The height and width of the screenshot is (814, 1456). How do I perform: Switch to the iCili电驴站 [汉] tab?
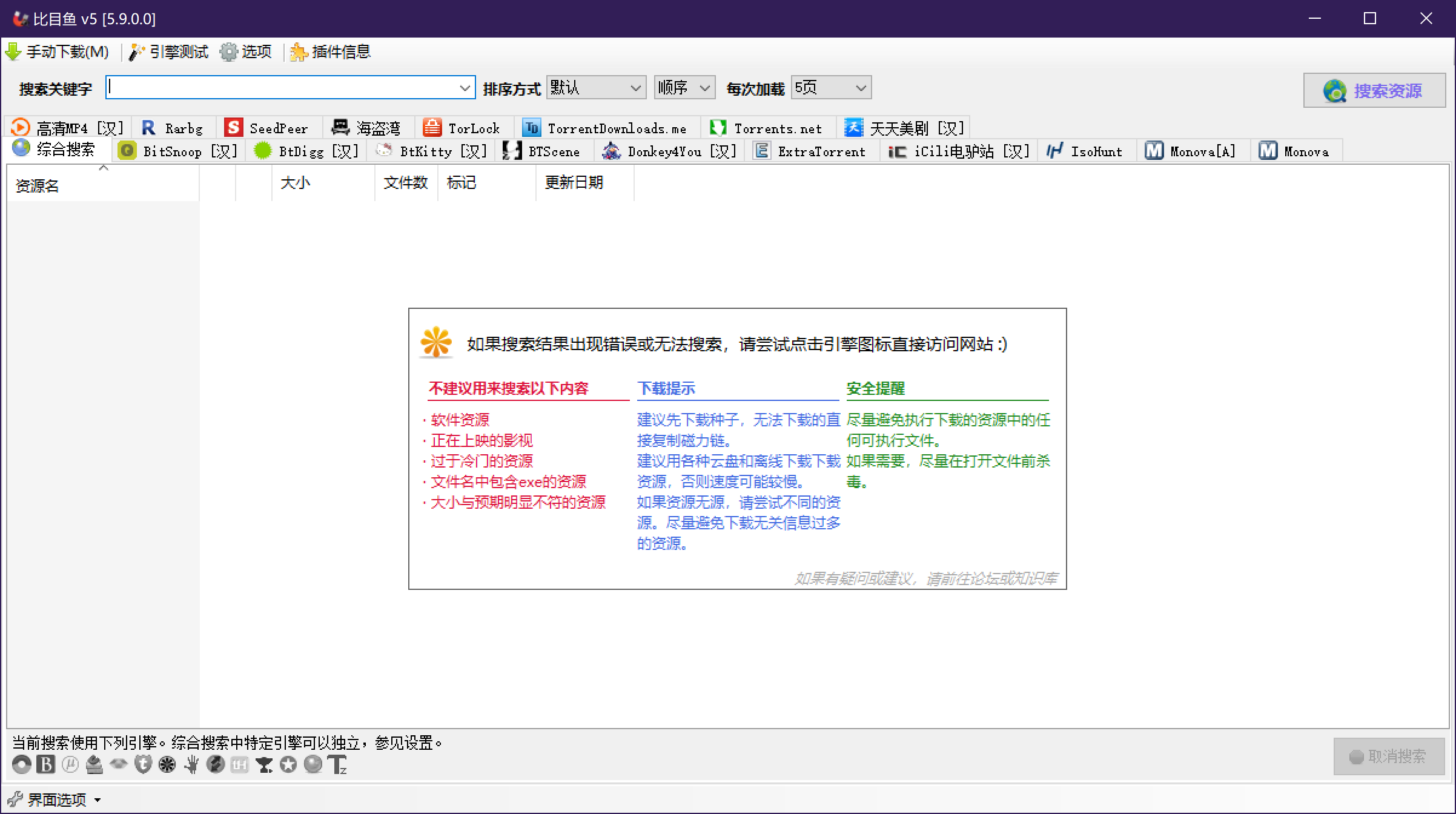959,151
